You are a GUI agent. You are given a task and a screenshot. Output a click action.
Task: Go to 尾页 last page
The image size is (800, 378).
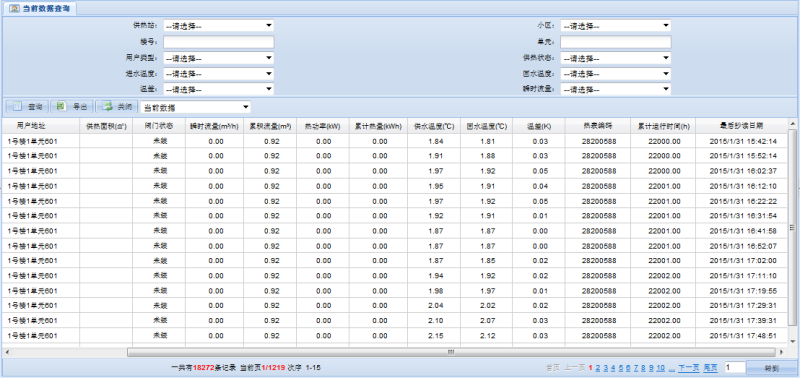[x=711, y=367]
